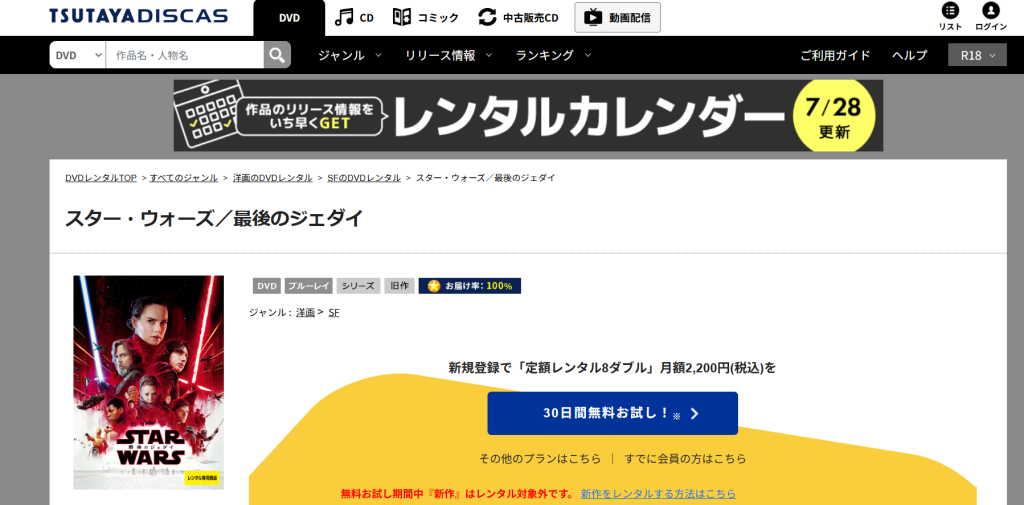Open the list icon
This screenshot has height=505, width=1024.
click(x=950, y=10)
